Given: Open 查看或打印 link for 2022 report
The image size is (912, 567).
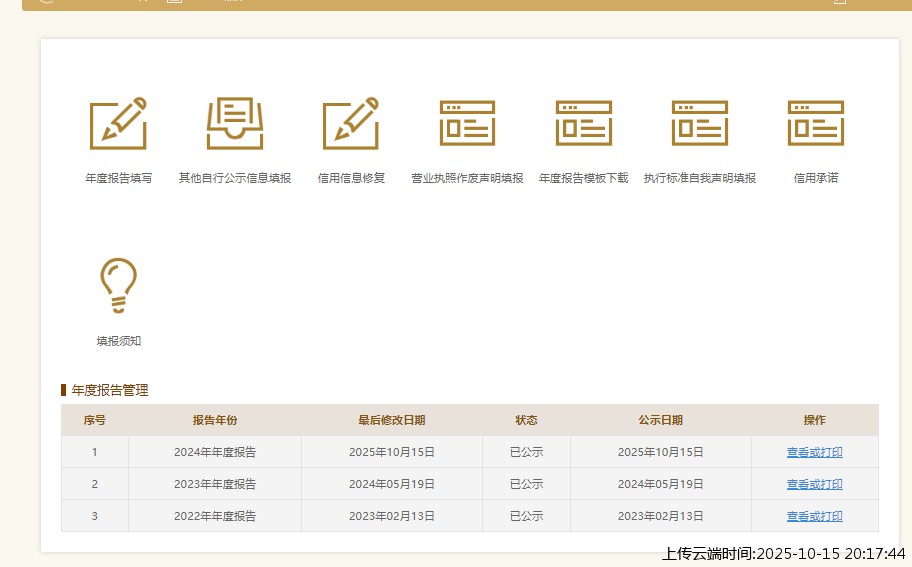Looking at the screenshot, I should 814,516.
